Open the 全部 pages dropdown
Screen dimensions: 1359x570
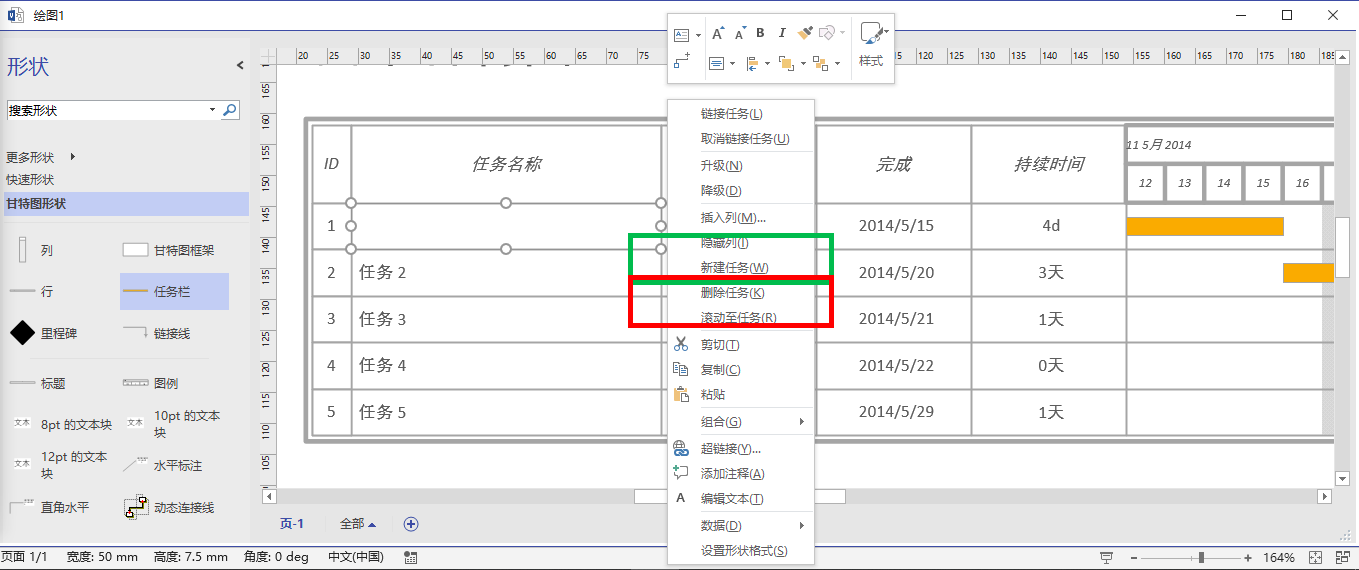pos(357,524)
